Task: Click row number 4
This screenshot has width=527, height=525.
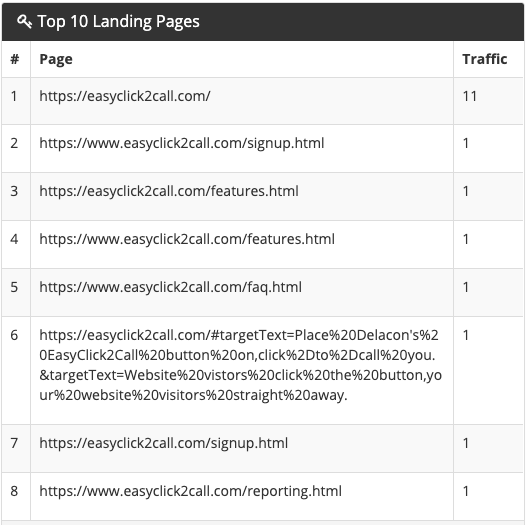Action: point(14,239)
